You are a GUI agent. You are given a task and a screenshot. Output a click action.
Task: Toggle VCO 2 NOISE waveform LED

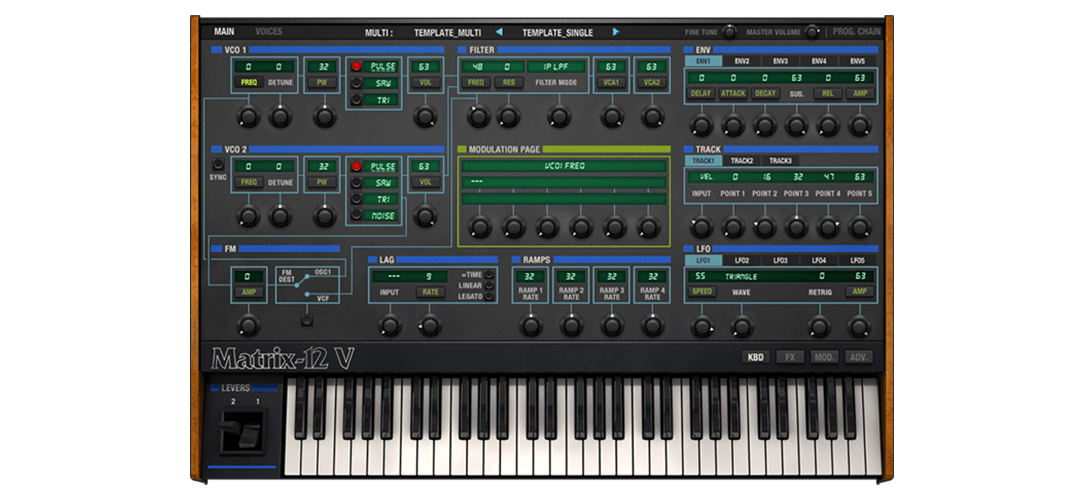click(357, 216)
